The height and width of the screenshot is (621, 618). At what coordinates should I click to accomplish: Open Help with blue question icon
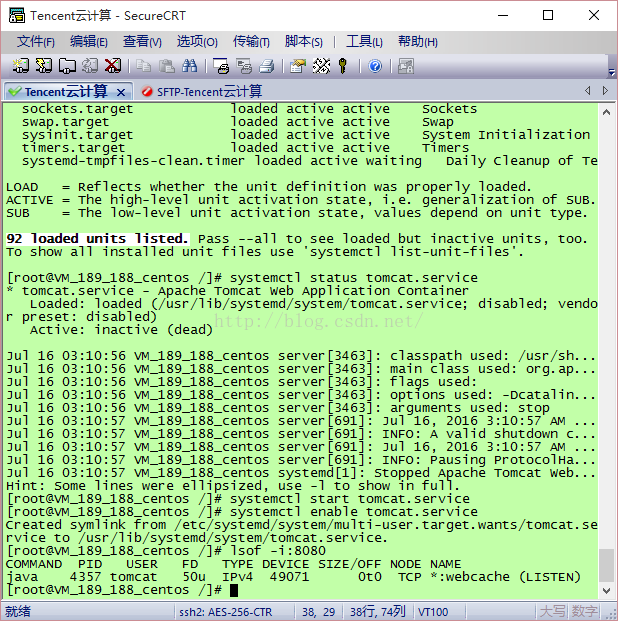(x=375, y=66)
